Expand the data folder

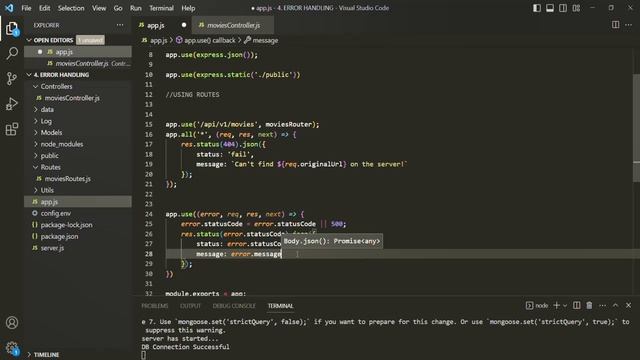(36, 109)
